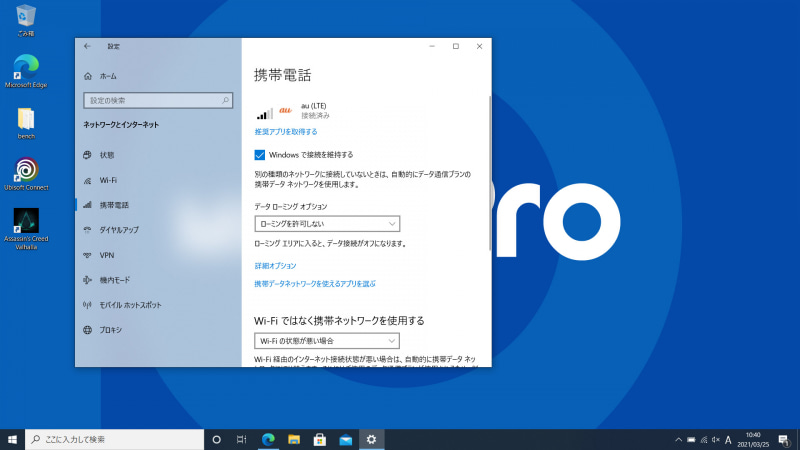Open the Wi-Fi settings page

158,180
